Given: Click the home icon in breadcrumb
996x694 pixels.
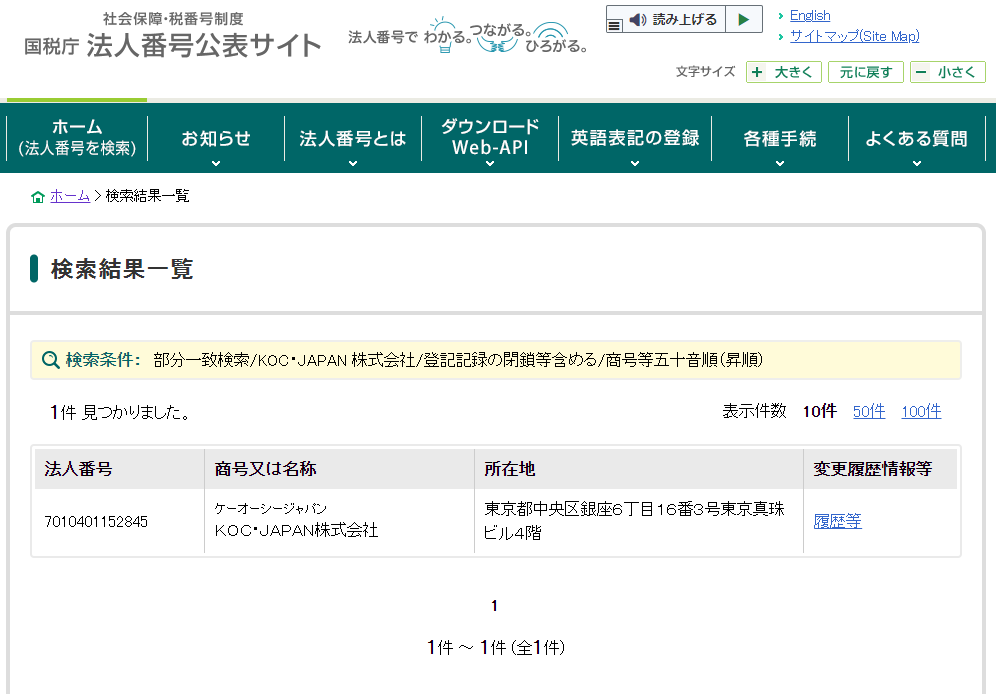Looking at the screenshot, I should pos(37,197).
